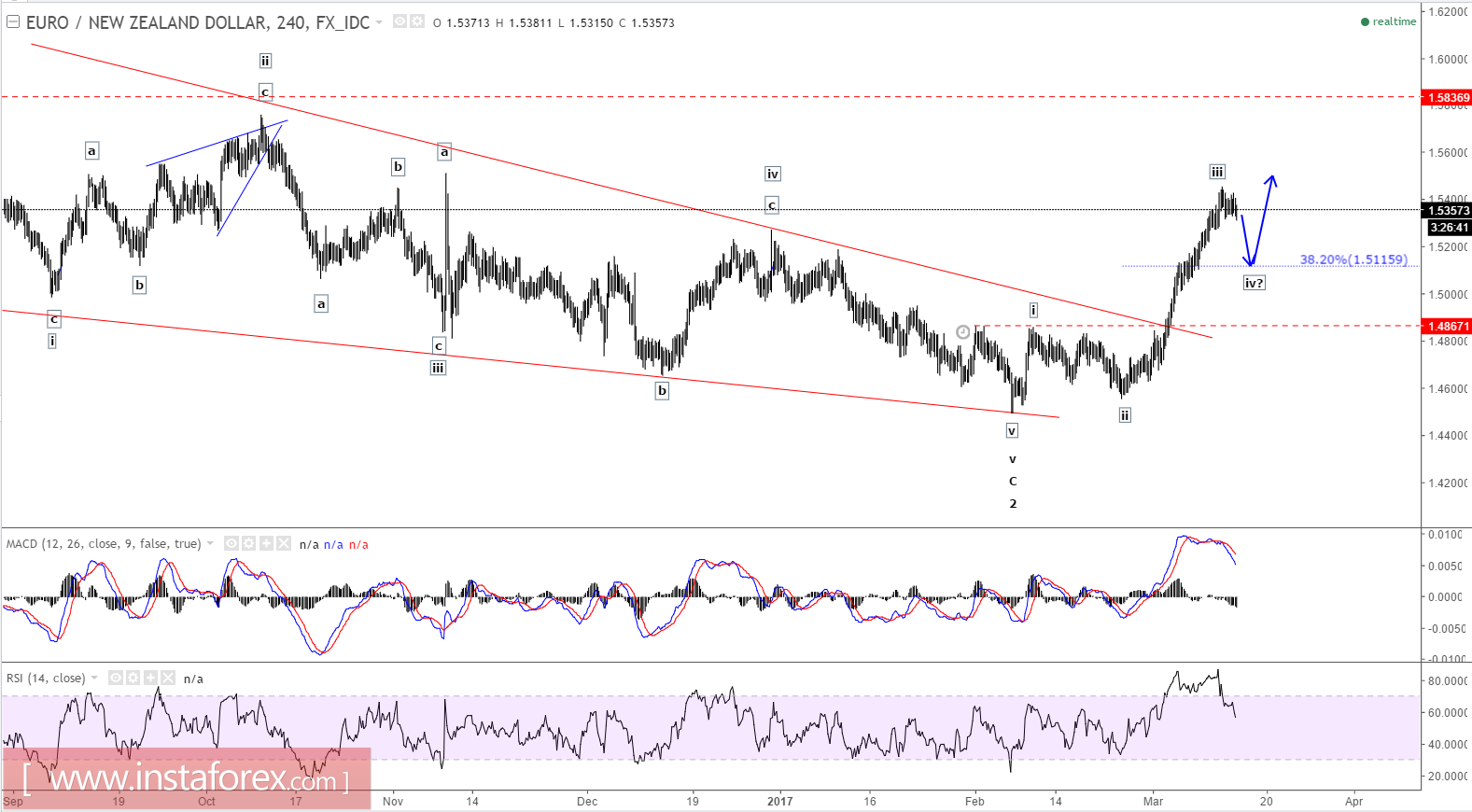The width and height of the screenshot is (1472, 812).
Task: Click the Nov label on time axis
Action: pos(393,801)
